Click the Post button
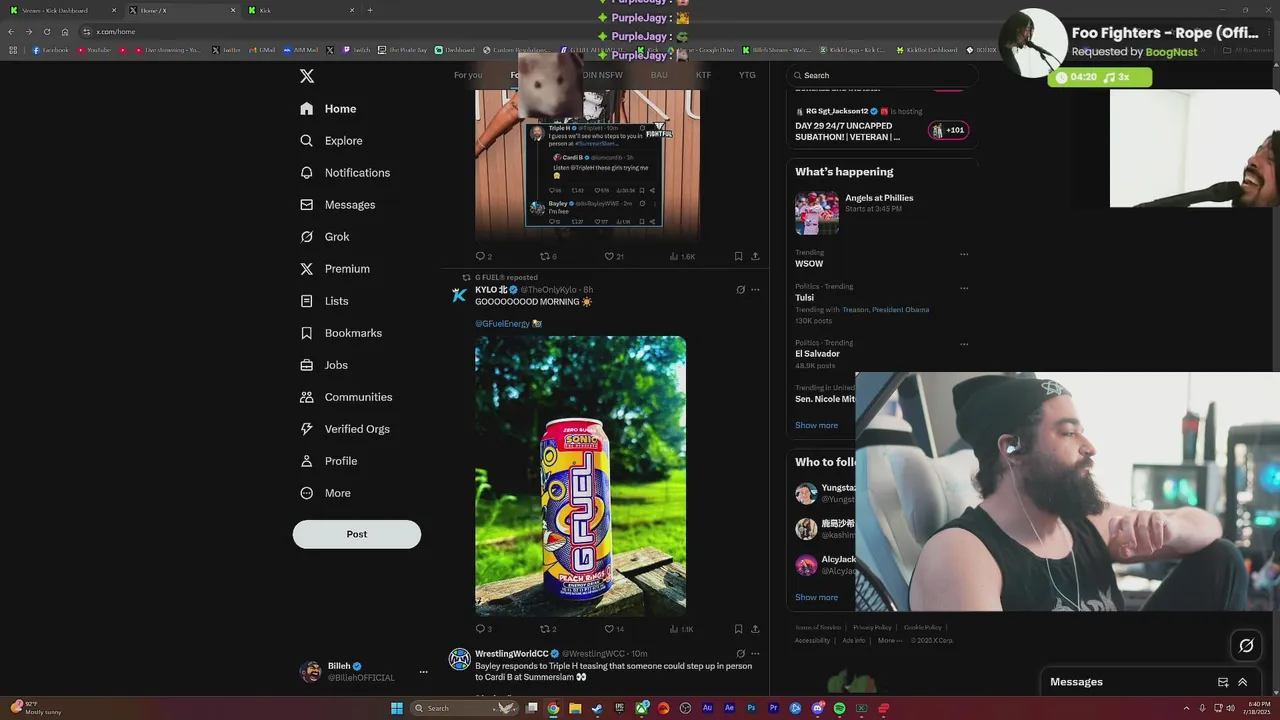 pos(357,534)
